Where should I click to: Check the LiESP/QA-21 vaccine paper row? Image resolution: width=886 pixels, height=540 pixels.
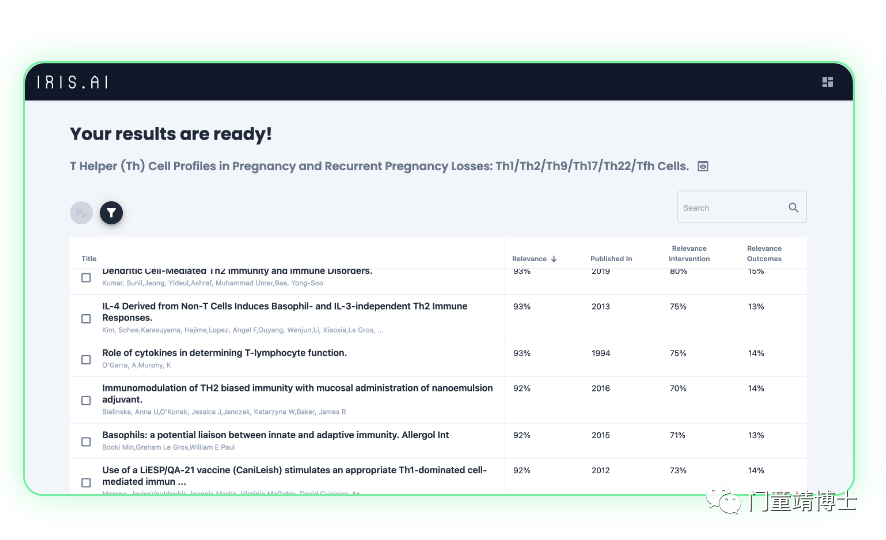click(x=86, y=482)
